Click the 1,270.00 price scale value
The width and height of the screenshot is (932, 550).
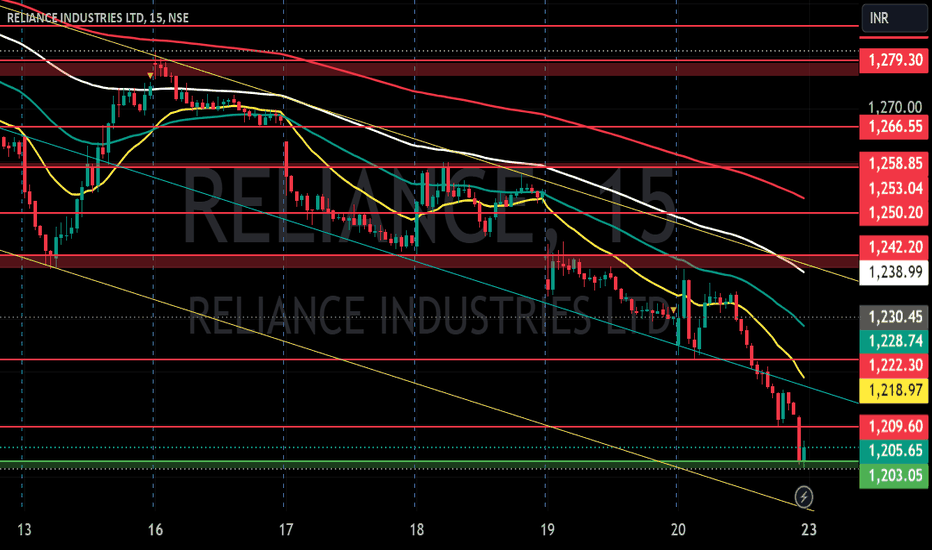click(x=895, y=108)
